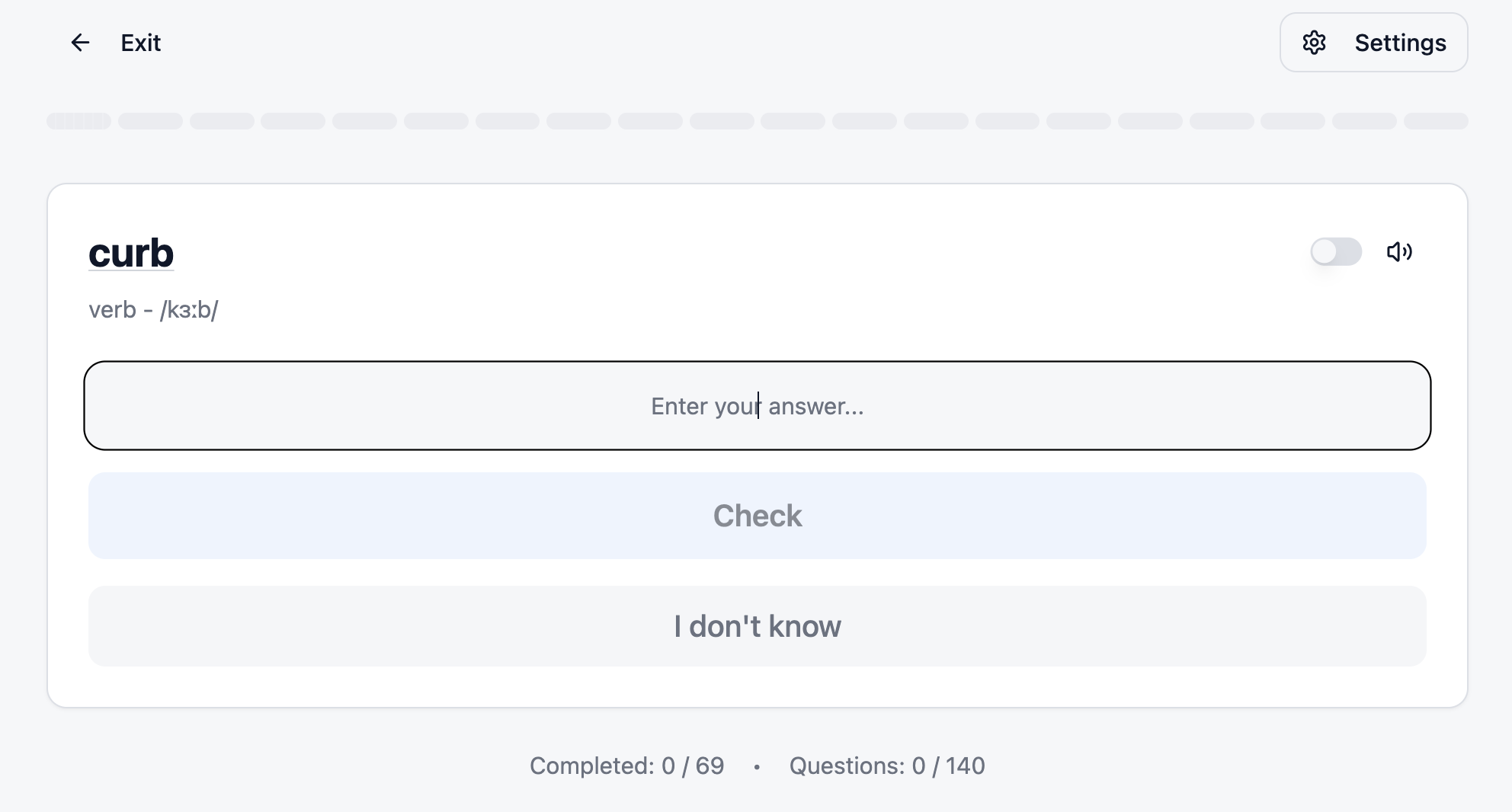1512x812 pixels.
Task: Click the I don't know button
Action: tap(757, 626)
